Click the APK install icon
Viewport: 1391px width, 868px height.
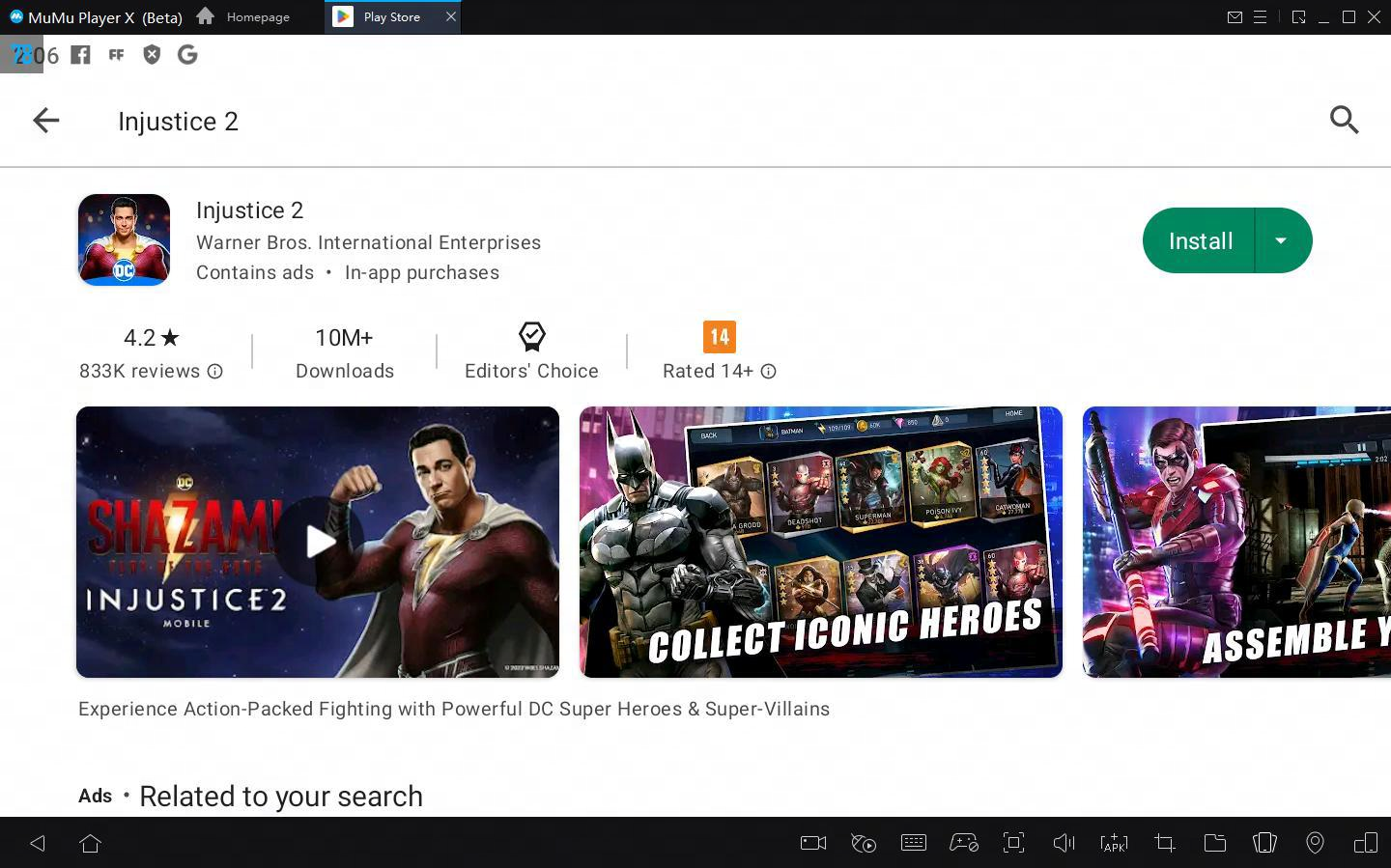click(1114, 843)
